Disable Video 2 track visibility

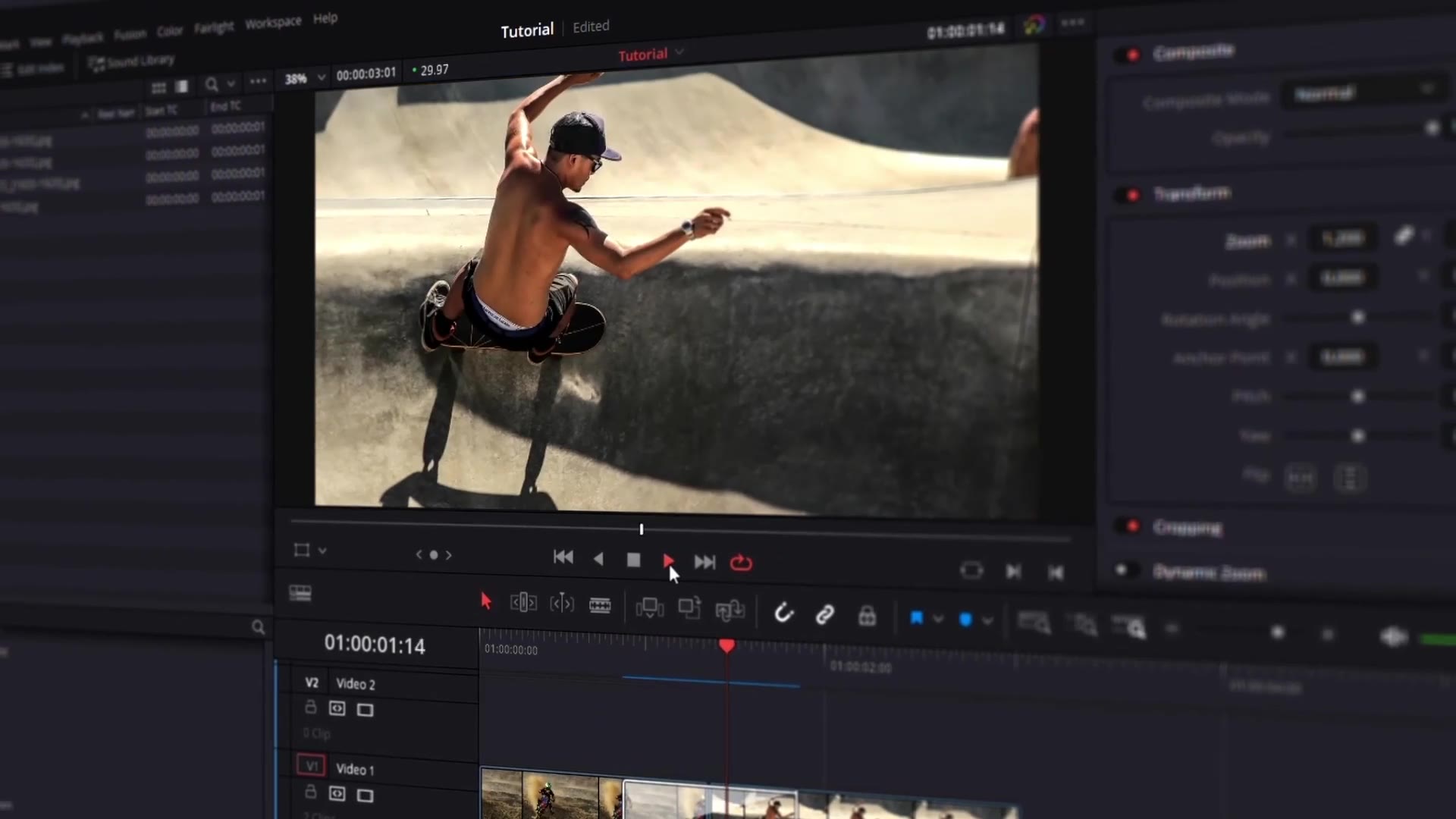point(365,710)
